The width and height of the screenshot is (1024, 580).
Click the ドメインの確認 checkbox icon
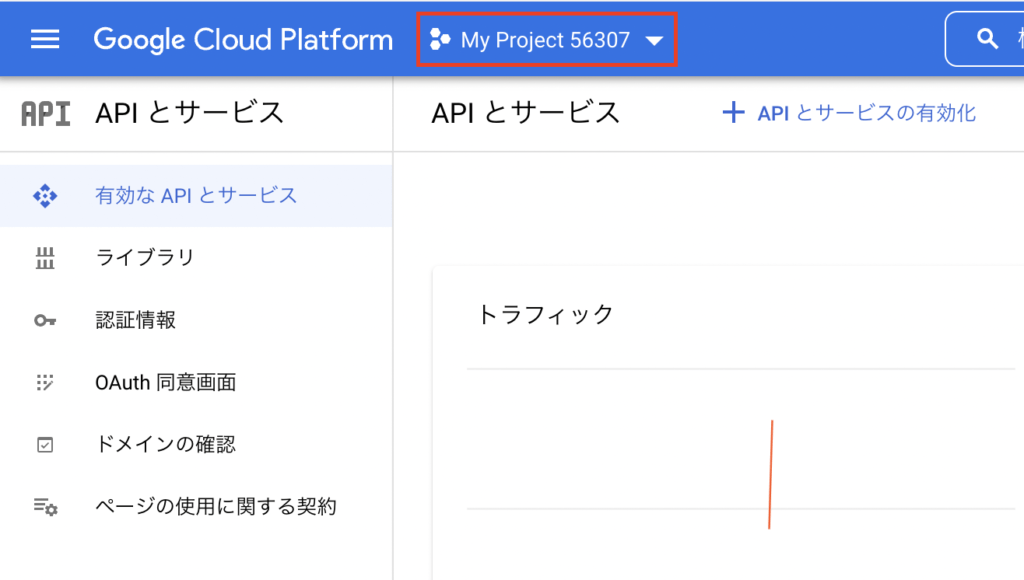click(45, 445)
